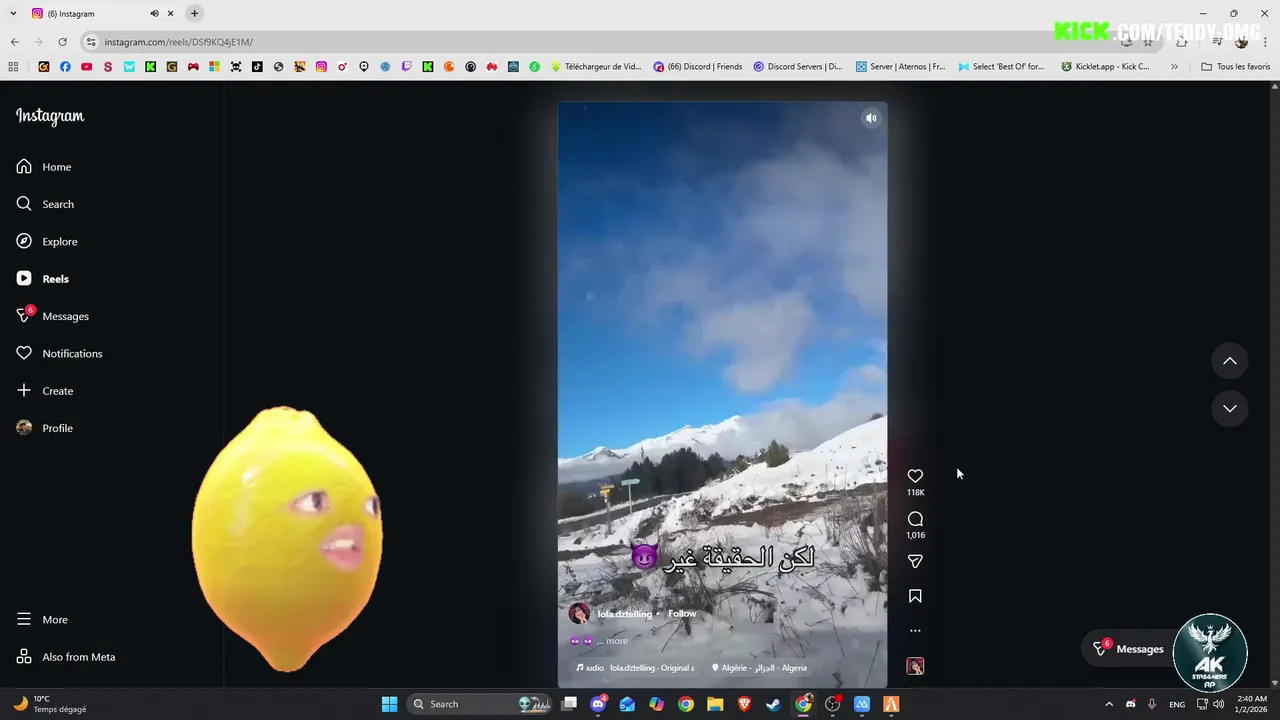Click the taskbar Search box
This screenshot has width=1280, height=720.
[481, 704]
